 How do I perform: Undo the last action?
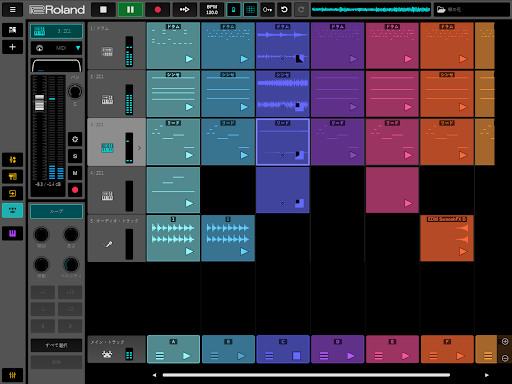pos(284,10)
